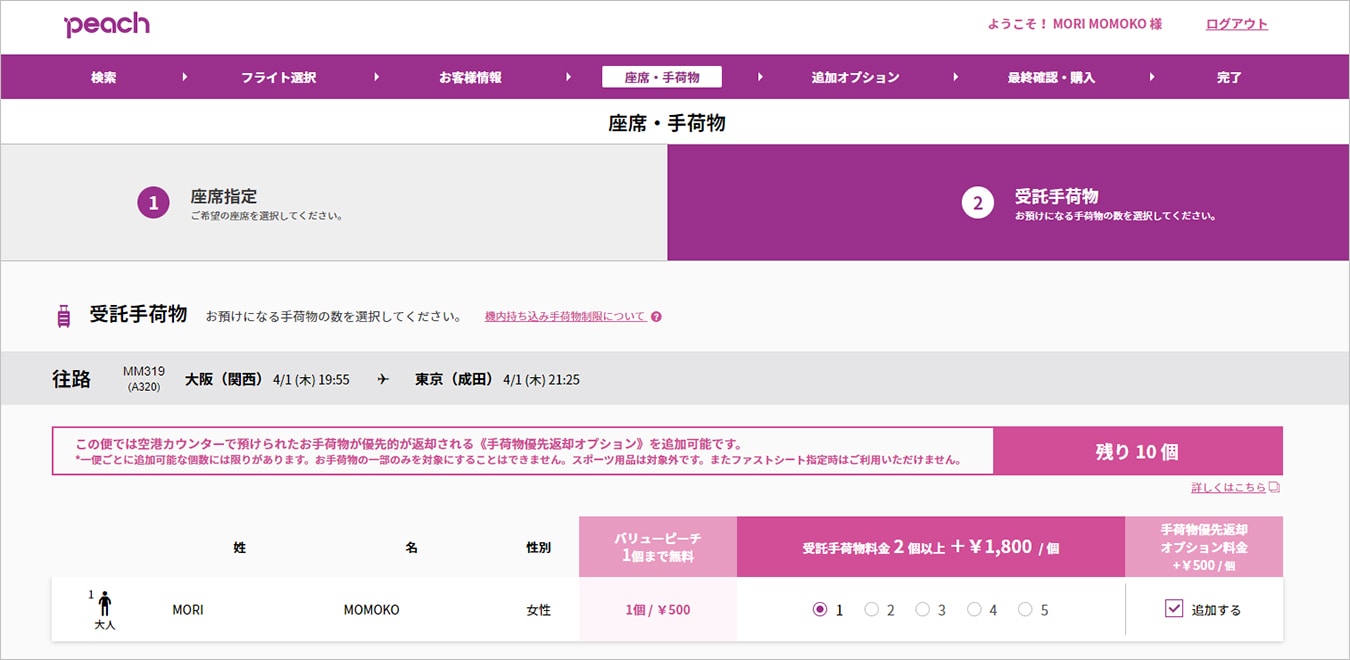
Task: Go to the フライト選択 step
Action: pos(278,77)
